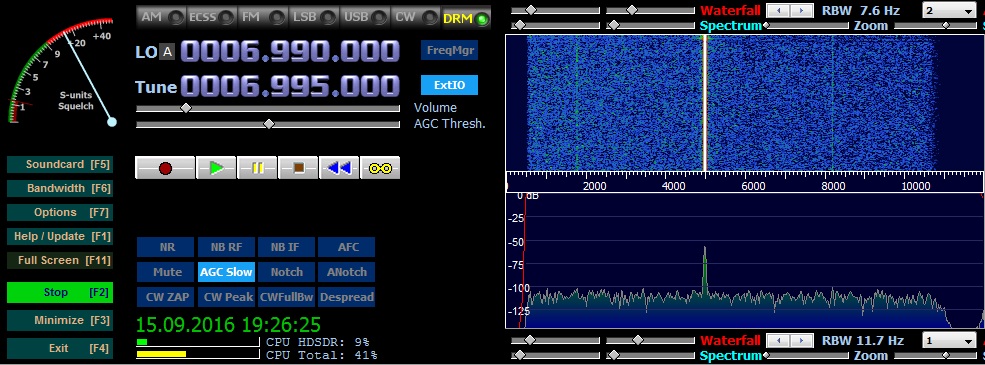Switch to USB mode
The height and width of the screenshot is (365, 985).
coord(365,18)
